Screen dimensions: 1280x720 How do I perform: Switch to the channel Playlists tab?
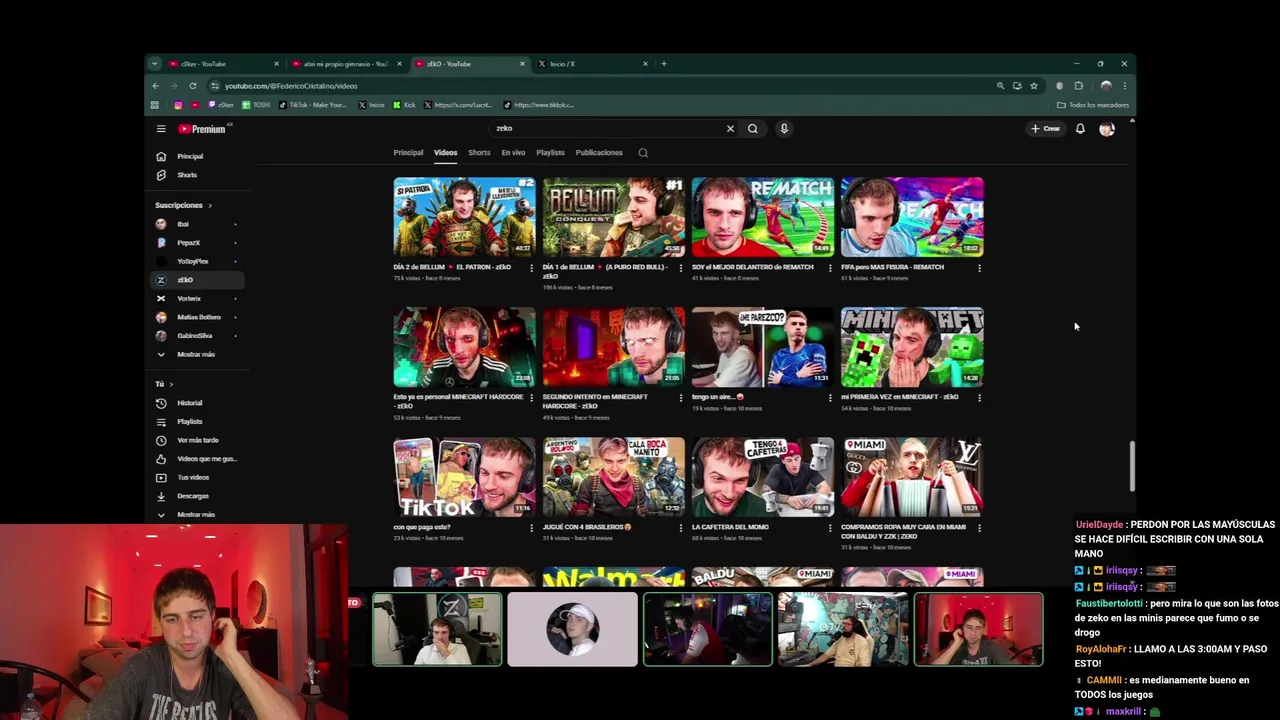(550, 153)
